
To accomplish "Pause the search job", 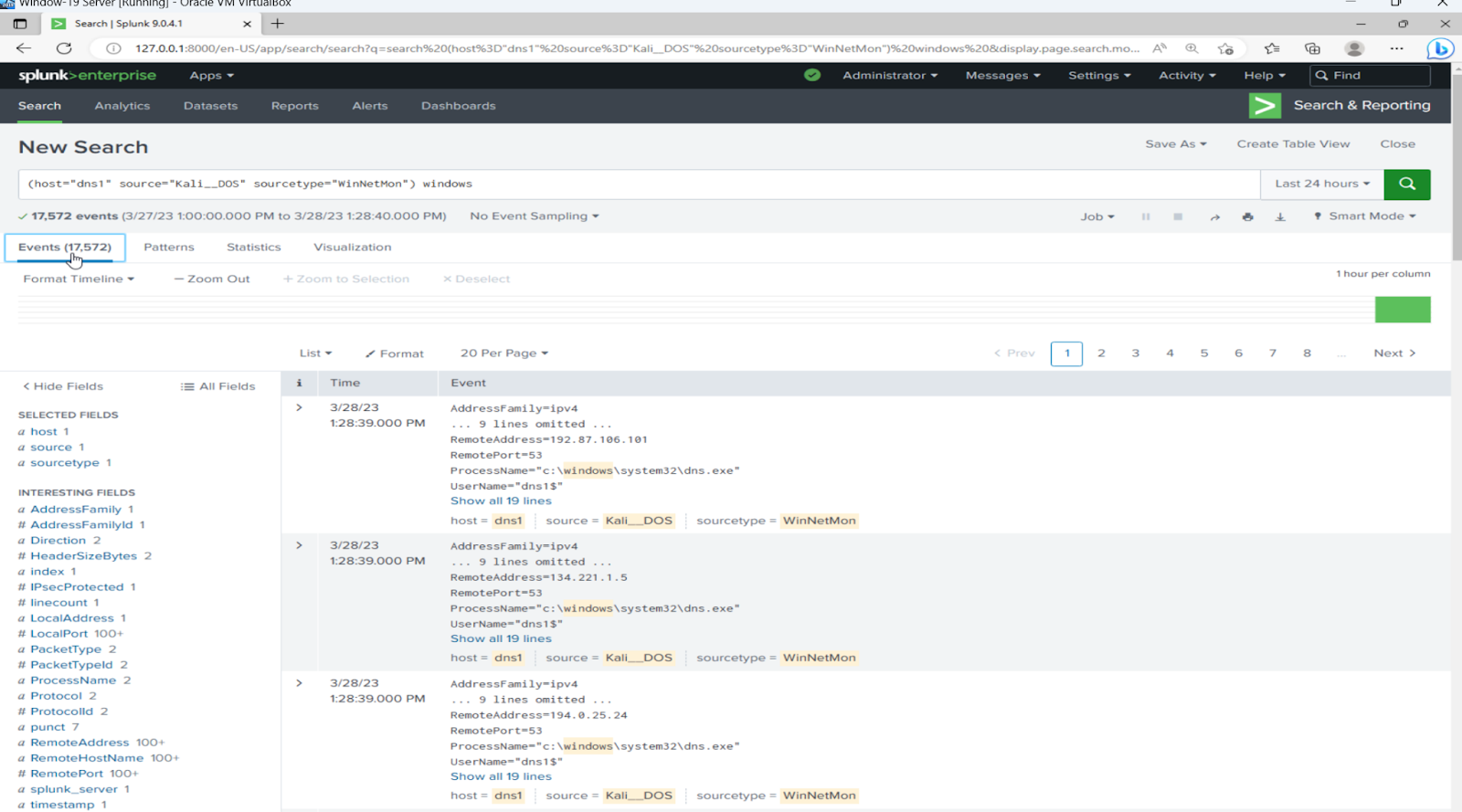I will 1145,216.
